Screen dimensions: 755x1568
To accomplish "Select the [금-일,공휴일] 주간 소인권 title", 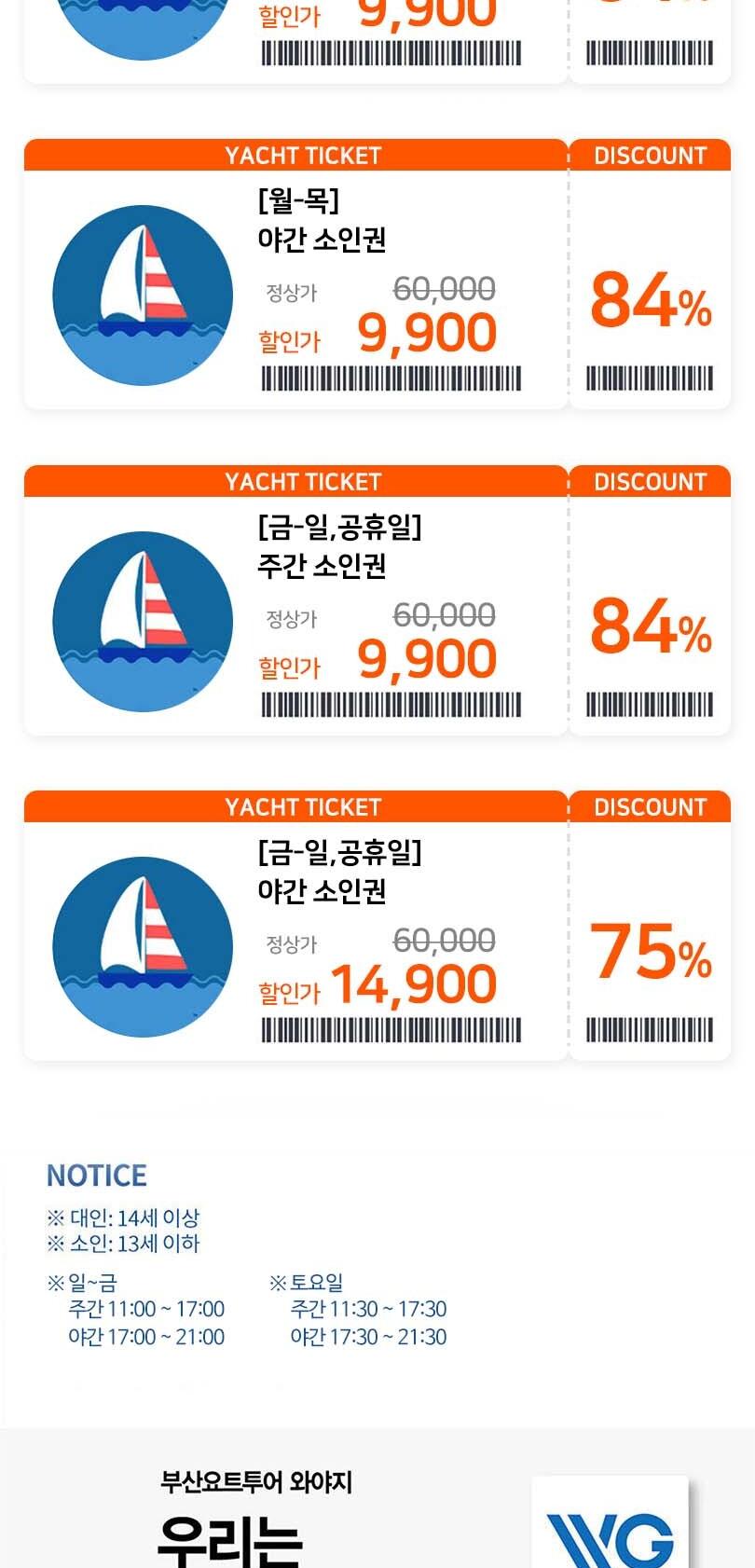I will 339,546.
